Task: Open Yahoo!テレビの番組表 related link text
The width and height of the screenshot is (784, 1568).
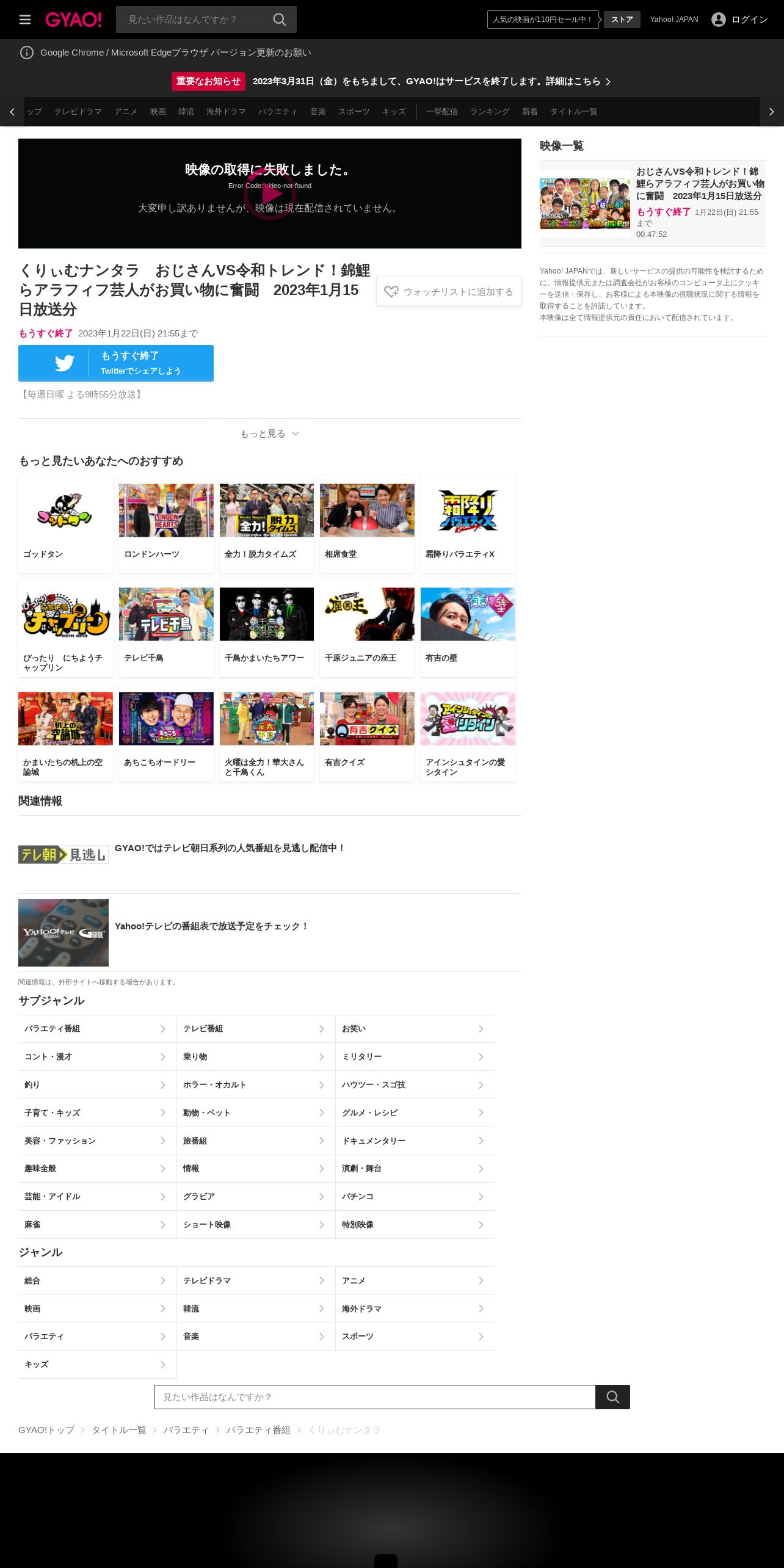Action: [212, 926]
